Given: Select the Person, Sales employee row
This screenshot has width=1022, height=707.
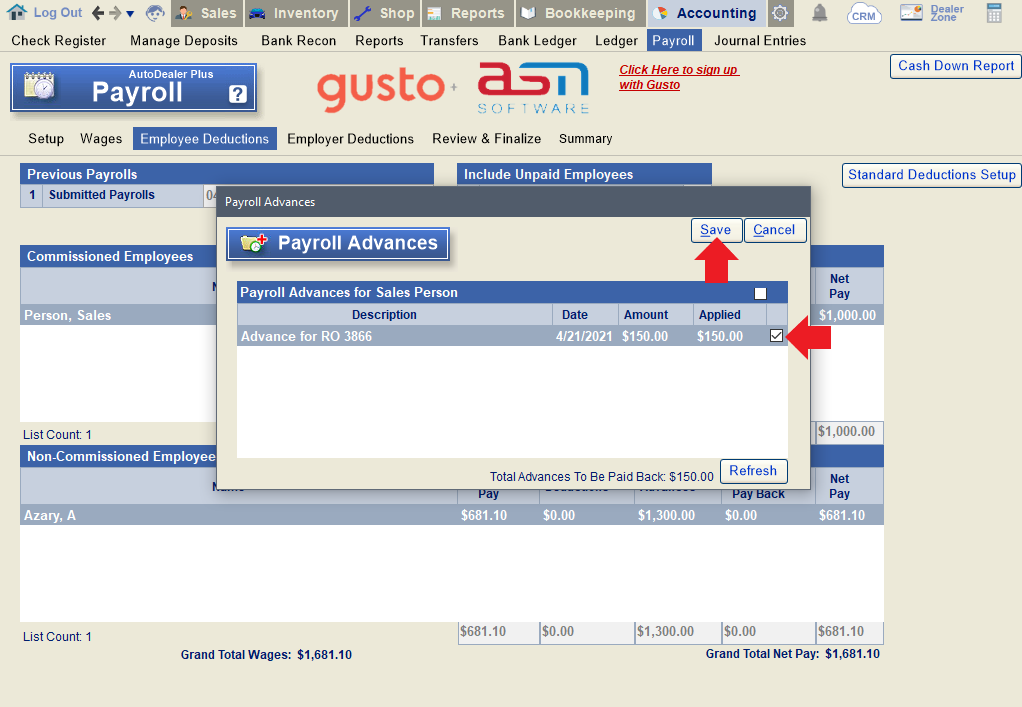Looking at the screenshot, I should coord(118,315).
